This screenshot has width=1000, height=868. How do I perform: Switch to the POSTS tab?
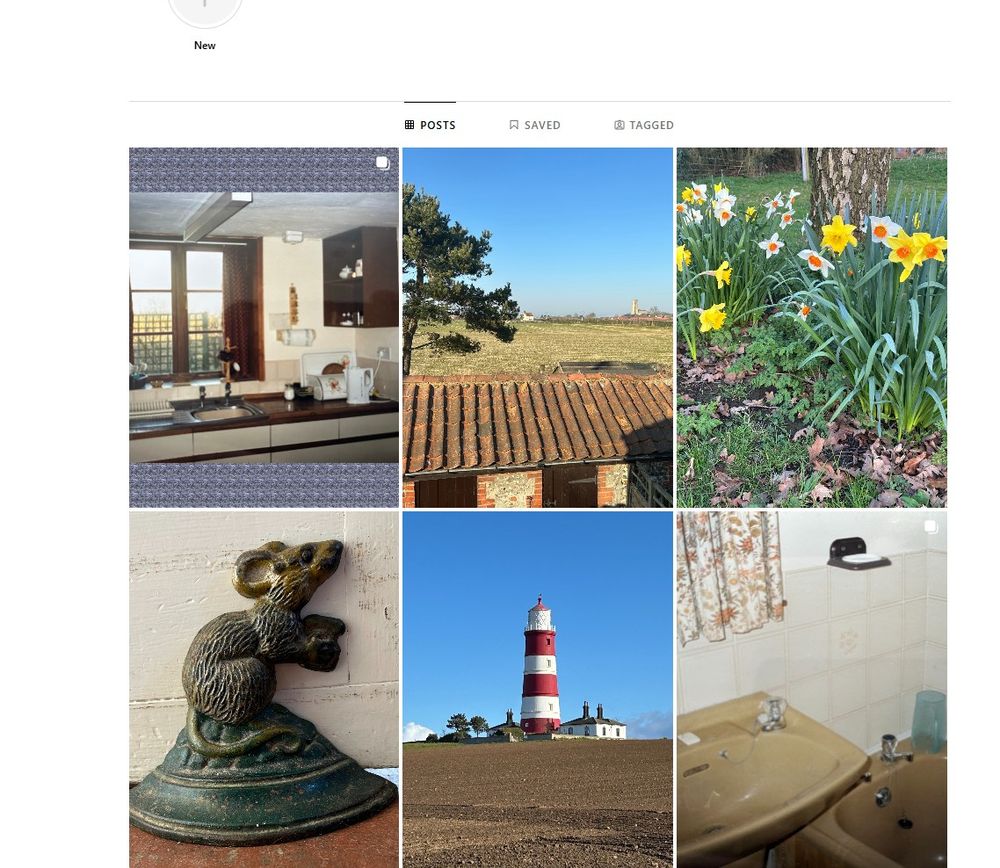[430, 125]
